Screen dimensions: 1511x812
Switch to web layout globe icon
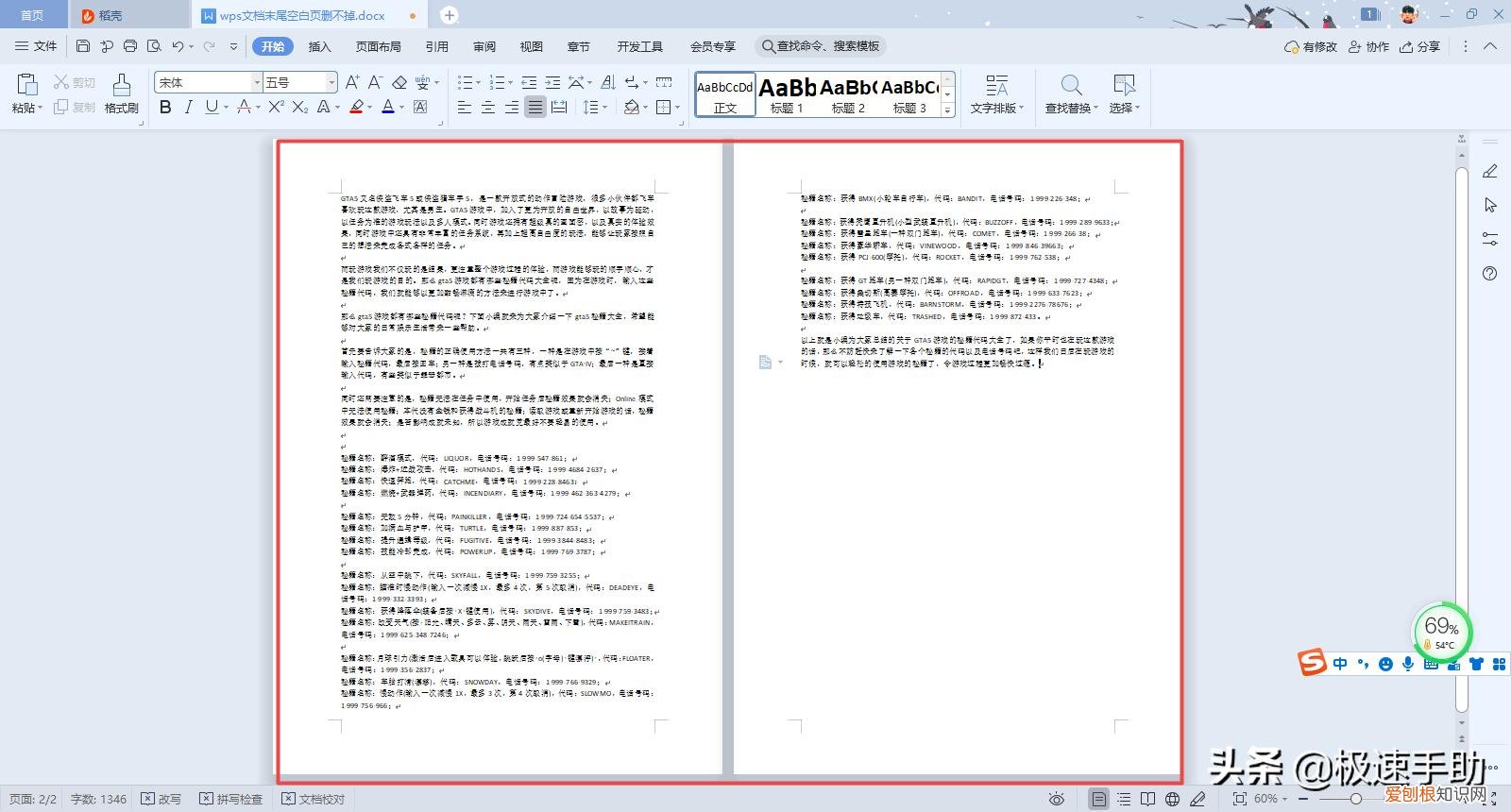[1172, 799]
